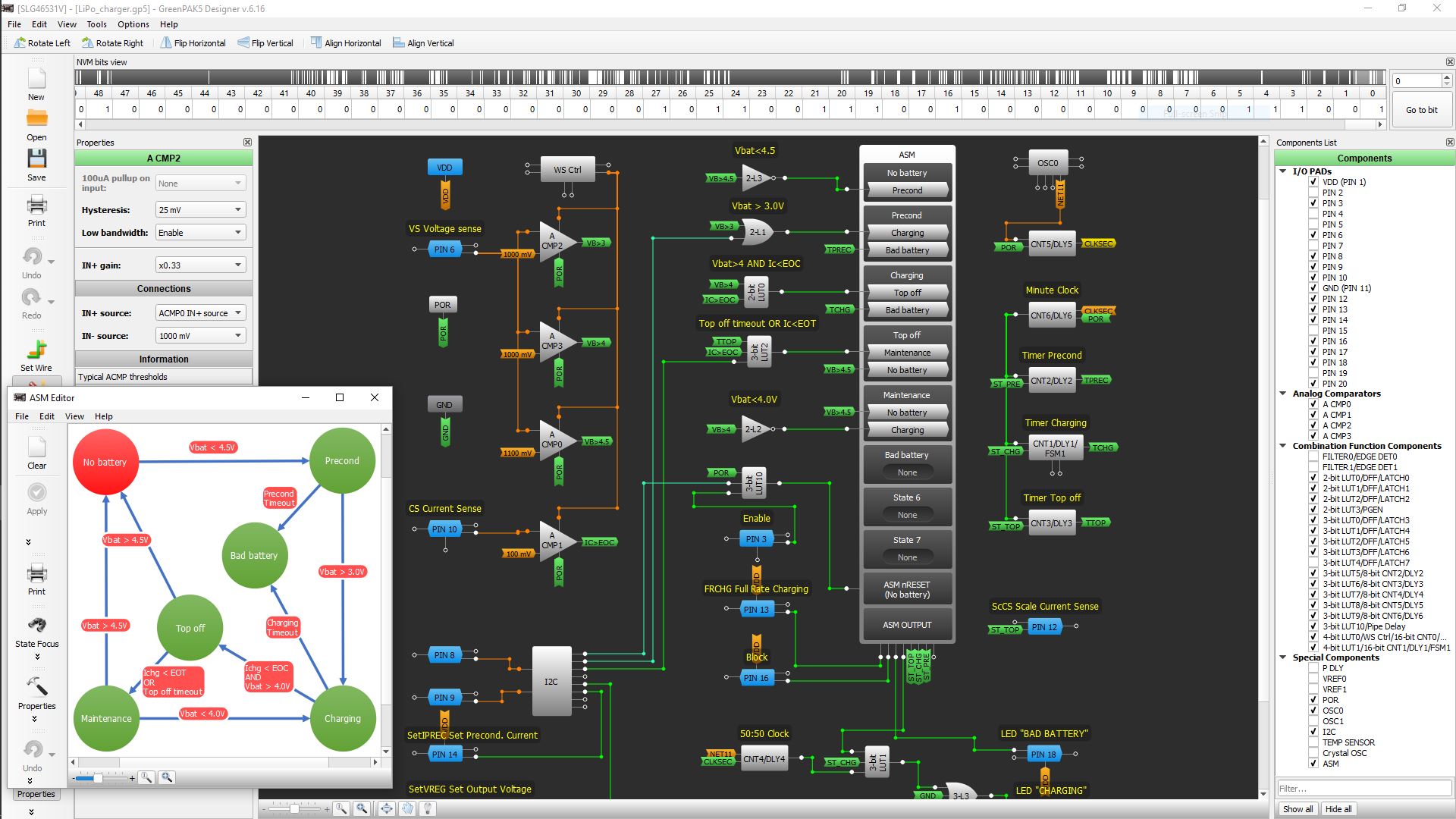Collapse the Analog Comparators tree section

click(x=1283, y=394)
